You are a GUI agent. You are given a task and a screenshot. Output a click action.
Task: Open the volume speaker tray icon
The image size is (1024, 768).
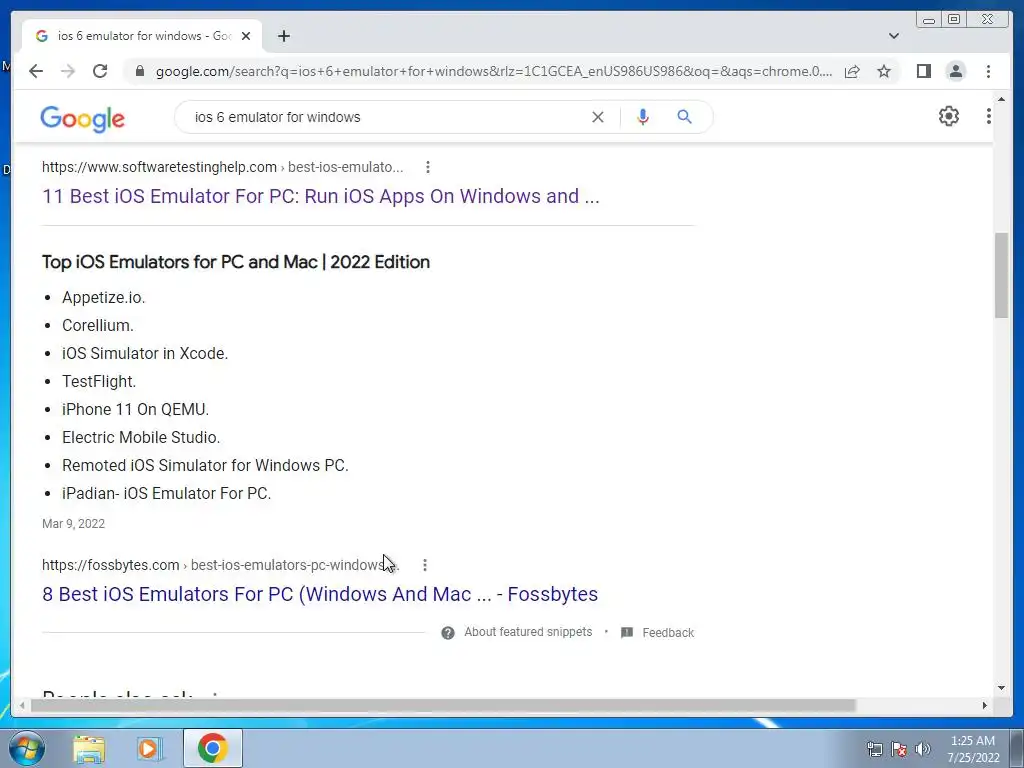923,749
